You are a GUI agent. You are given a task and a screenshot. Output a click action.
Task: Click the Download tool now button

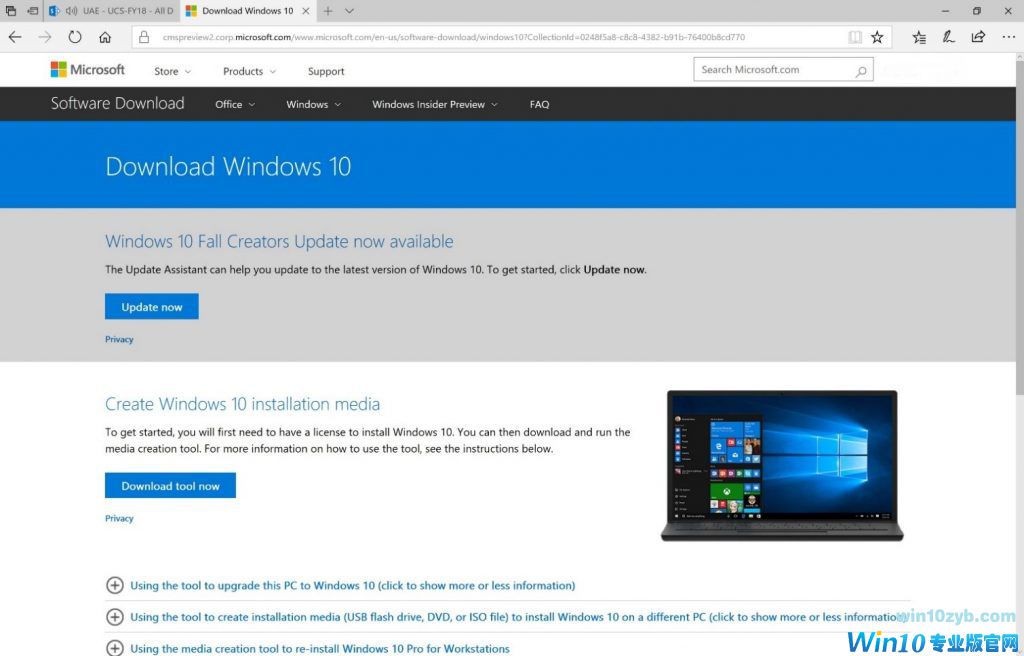point(170,485)
